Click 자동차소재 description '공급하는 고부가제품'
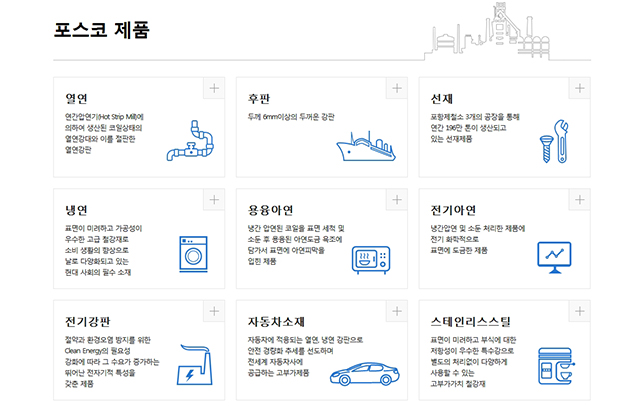 tap(278, 373)
